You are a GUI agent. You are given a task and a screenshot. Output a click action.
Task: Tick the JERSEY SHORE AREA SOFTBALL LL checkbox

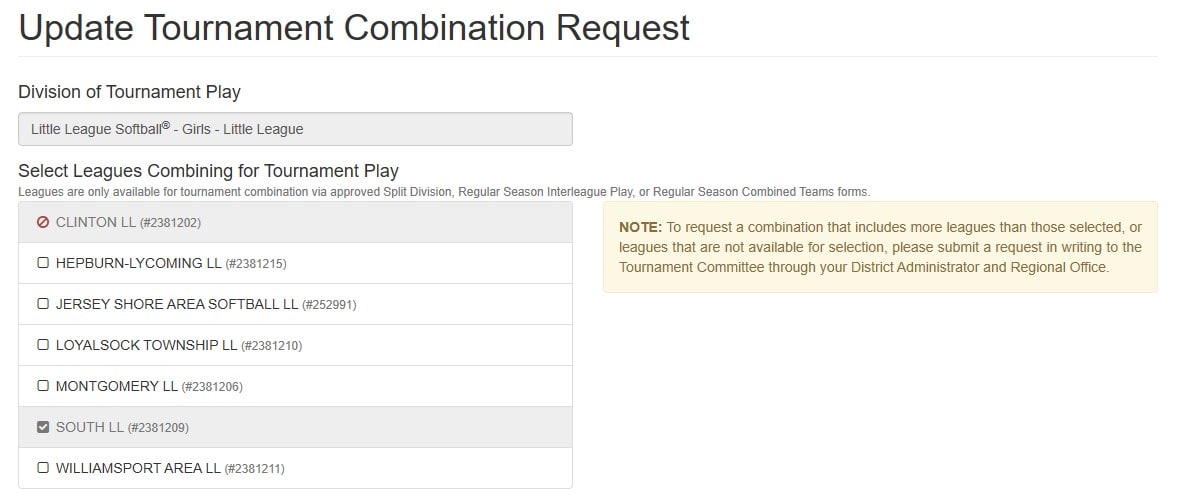pyautogui.click(x=43, y=304)
